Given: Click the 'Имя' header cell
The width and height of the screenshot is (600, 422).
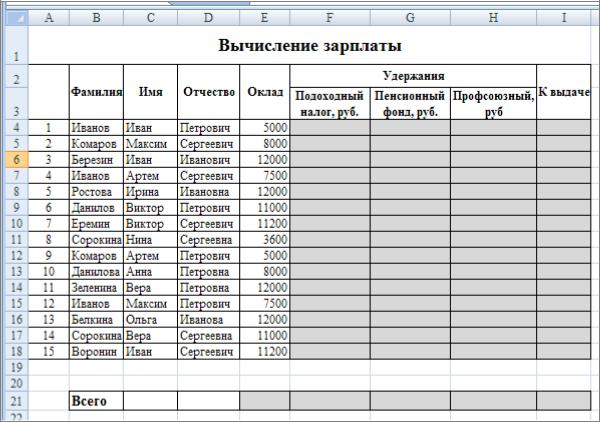Looking at the screenshot, I should [150, 92].
